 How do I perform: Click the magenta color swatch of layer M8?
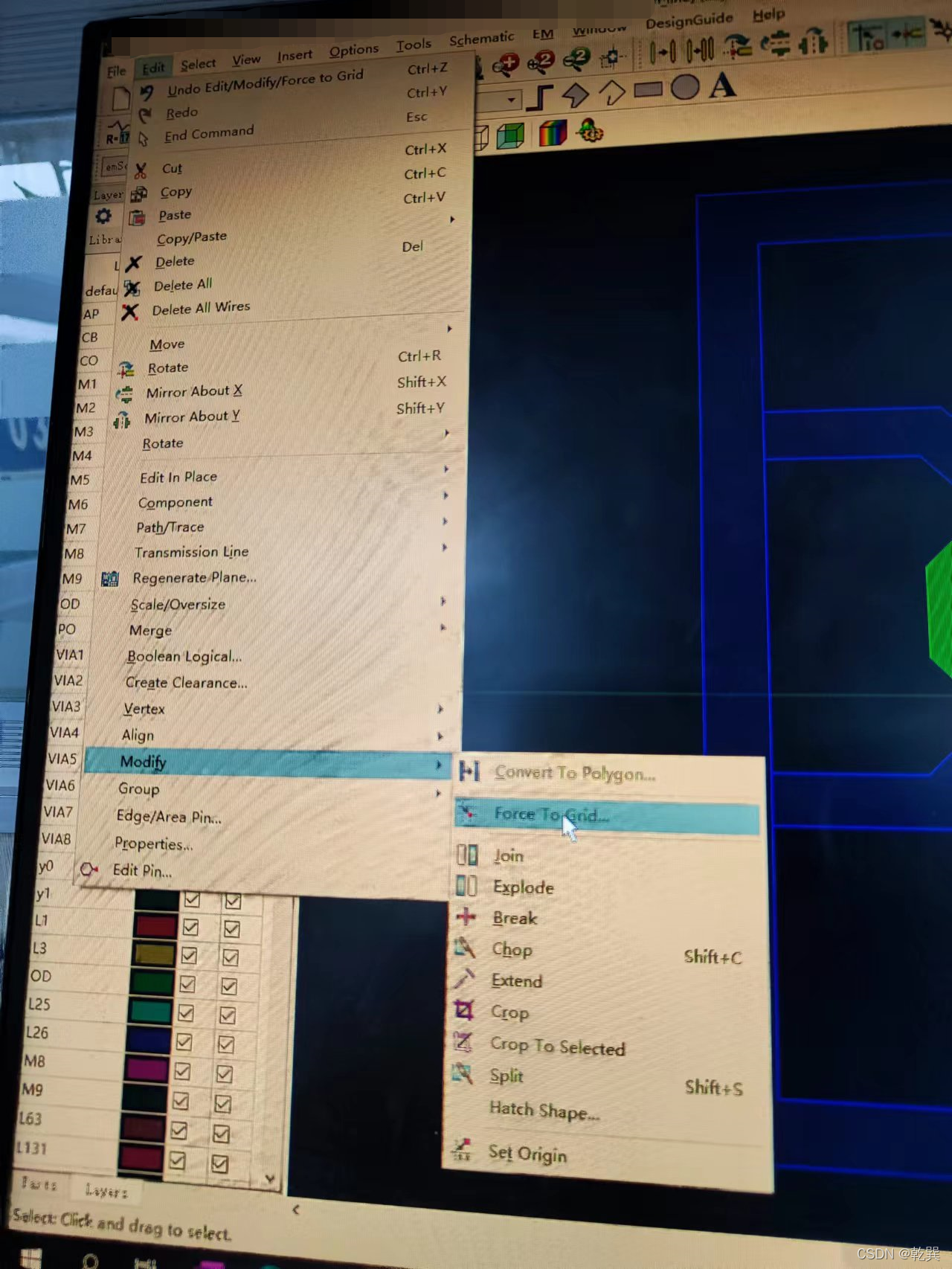[x=147, y=1069]
